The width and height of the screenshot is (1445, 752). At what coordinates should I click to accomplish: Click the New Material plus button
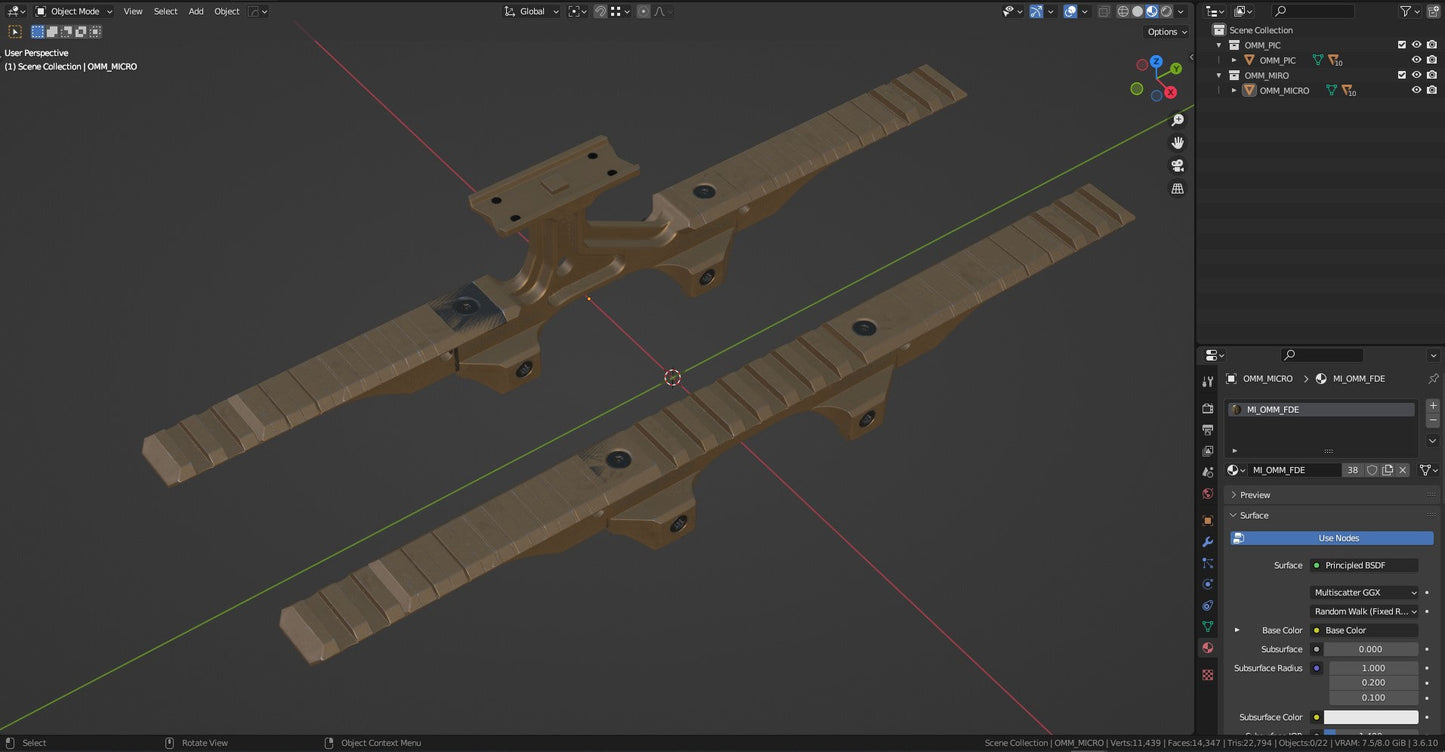tap(1433, 404)
